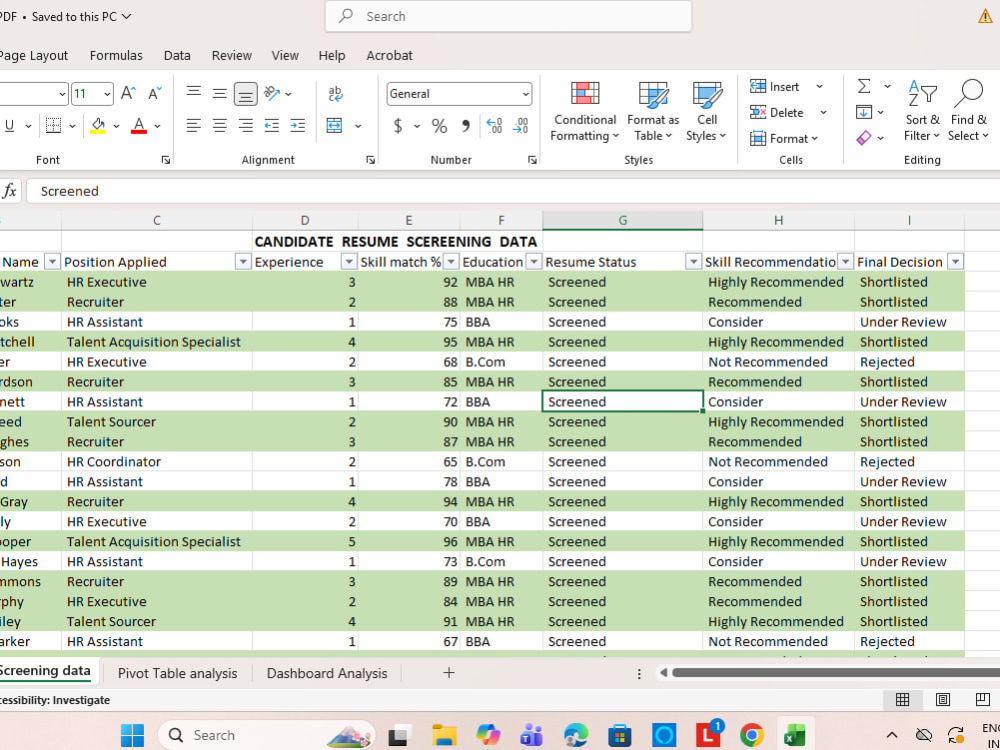The height and width of the screenshot is (750, 1000).
Task: Apply percent style to cells
Action: click(439, 126)
